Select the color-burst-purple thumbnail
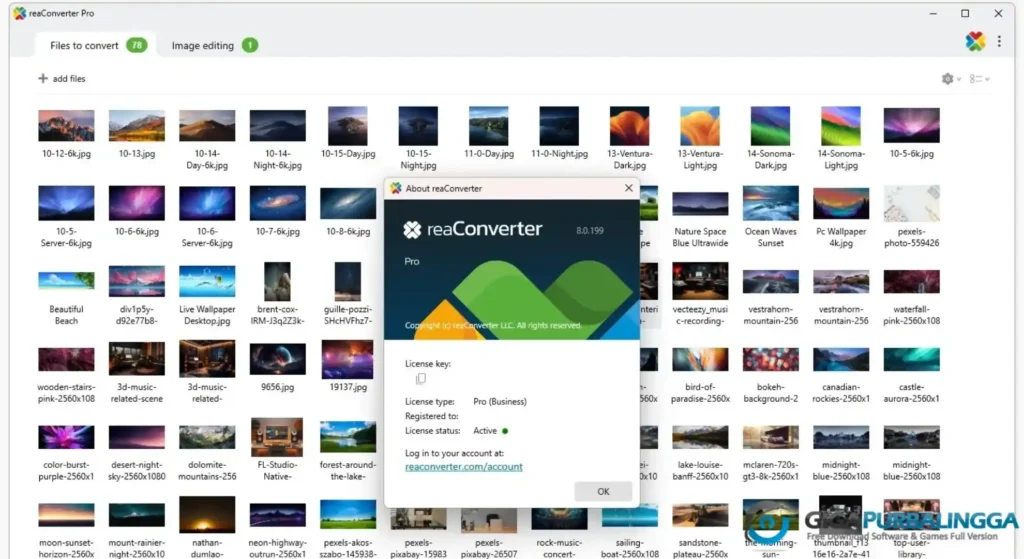The width and height of the screenshot is (1024, 559). (x=66, y=437)
